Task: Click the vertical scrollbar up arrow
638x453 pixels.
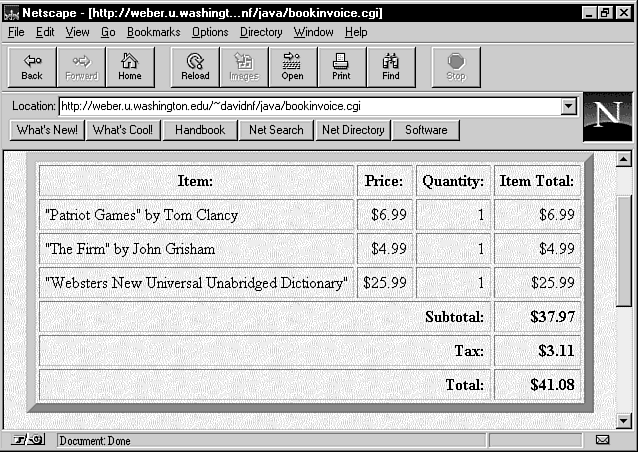Action: tap(623, 159)
